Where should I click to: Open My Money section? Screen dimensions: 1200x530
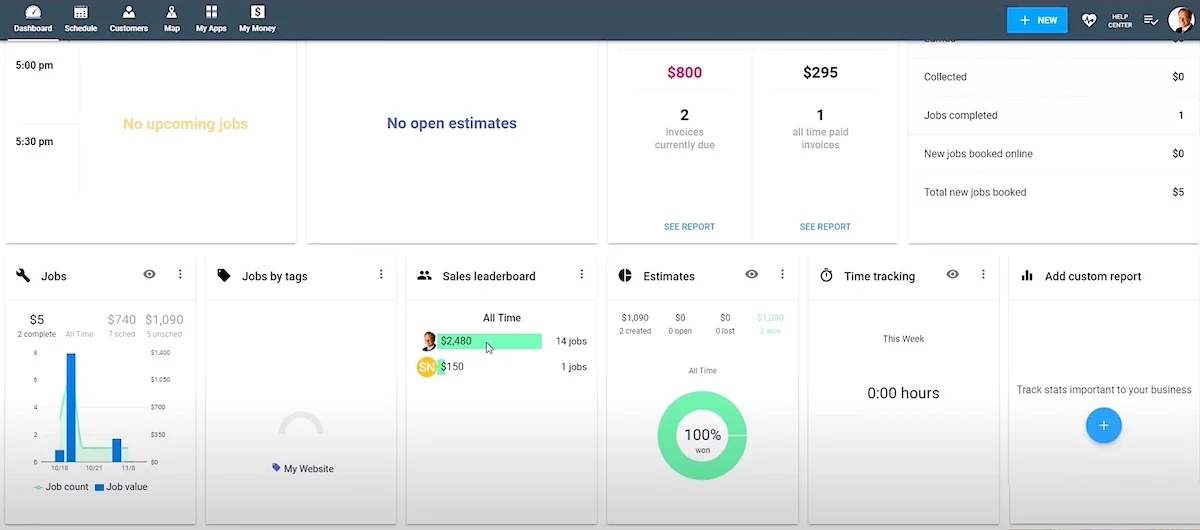point(257,19)
